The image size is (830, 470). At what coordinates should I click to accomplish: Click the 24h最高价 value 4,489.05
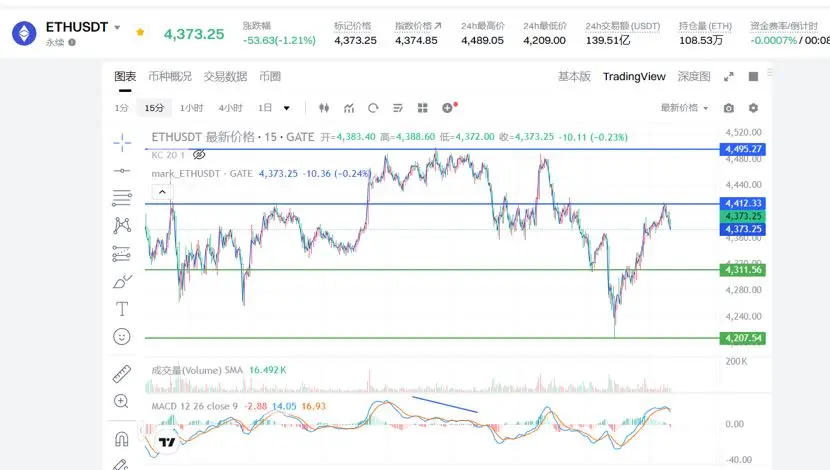[x=482, y=40]
